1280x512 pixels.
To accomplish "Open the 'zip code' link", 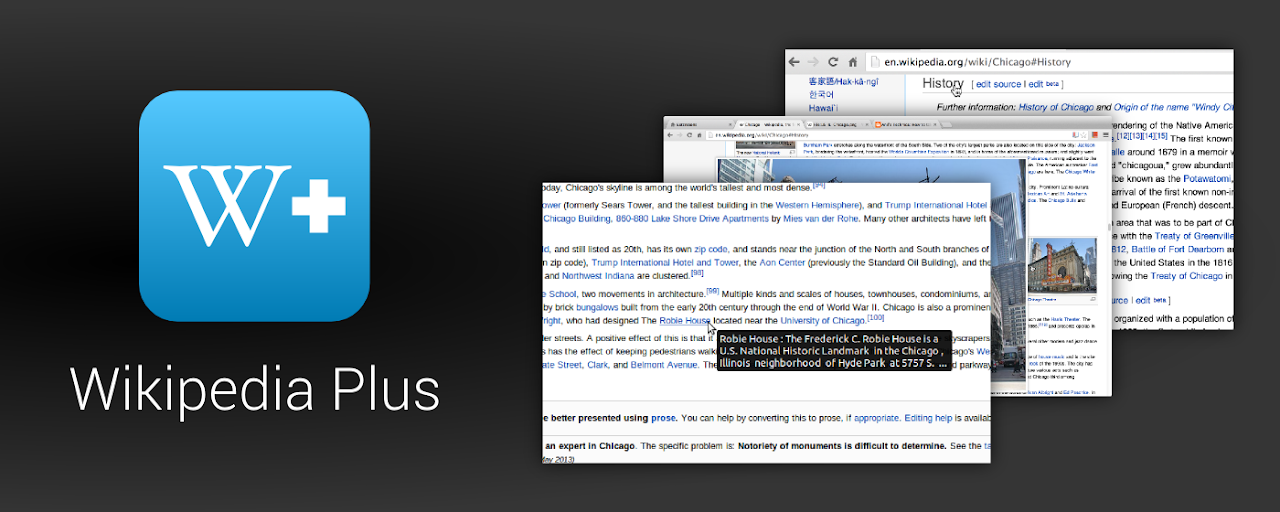I will point(710,249).
